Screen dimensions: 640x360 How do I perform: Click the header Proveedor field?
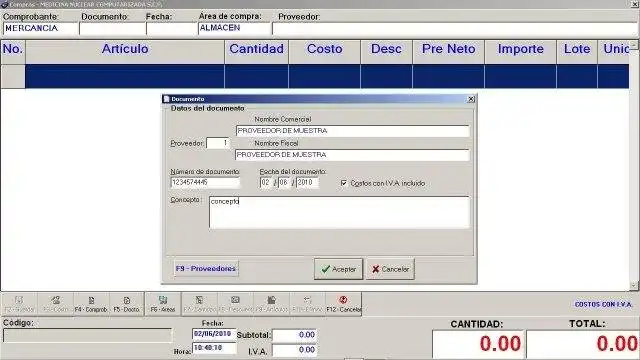click(455, 29)
